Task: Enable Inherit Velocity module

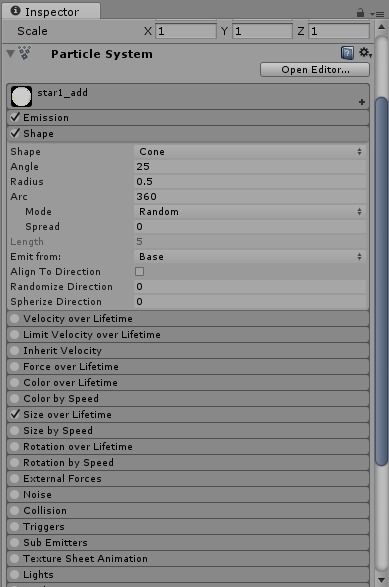Action: [x=15, y=350]
